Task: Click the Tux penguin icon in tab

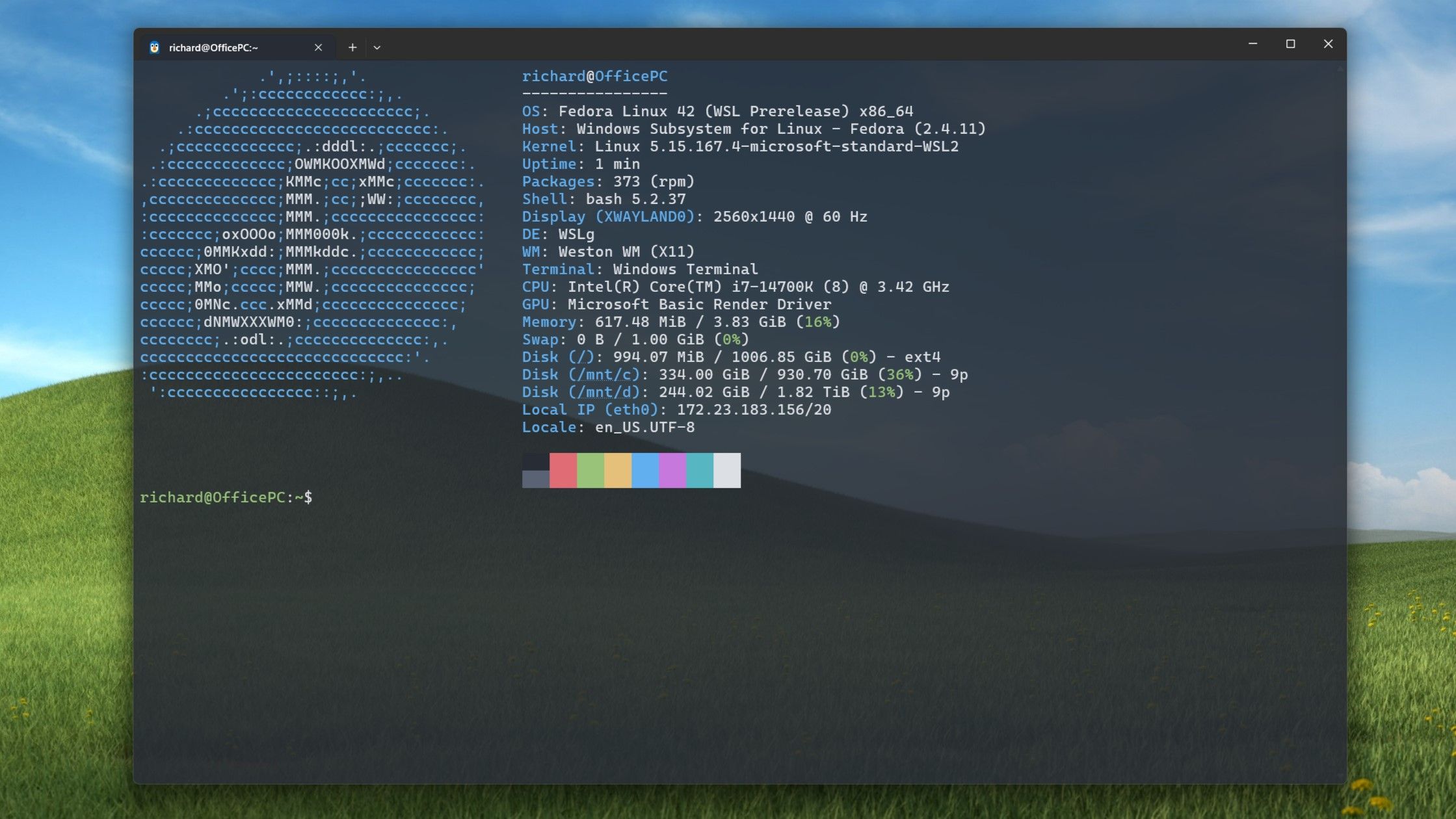Action: pyautogui.click(x=154, y=47)
